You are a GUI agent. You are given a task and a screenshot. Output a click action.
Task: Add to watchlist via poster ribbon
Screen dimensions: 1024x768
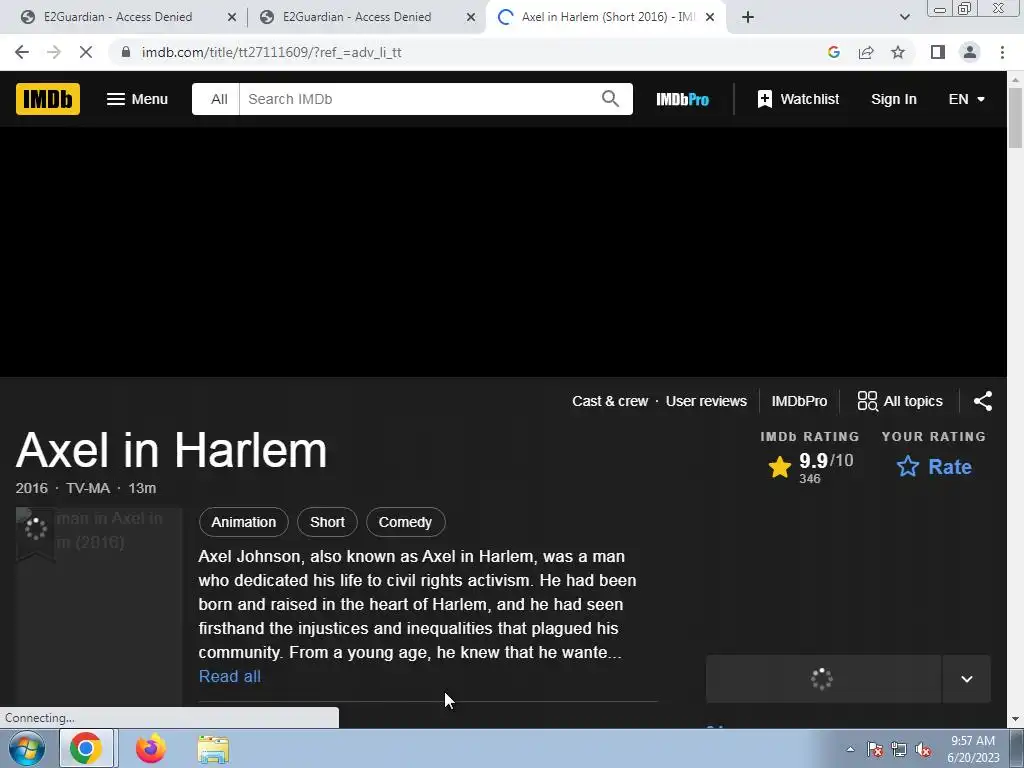coord(35,532)
